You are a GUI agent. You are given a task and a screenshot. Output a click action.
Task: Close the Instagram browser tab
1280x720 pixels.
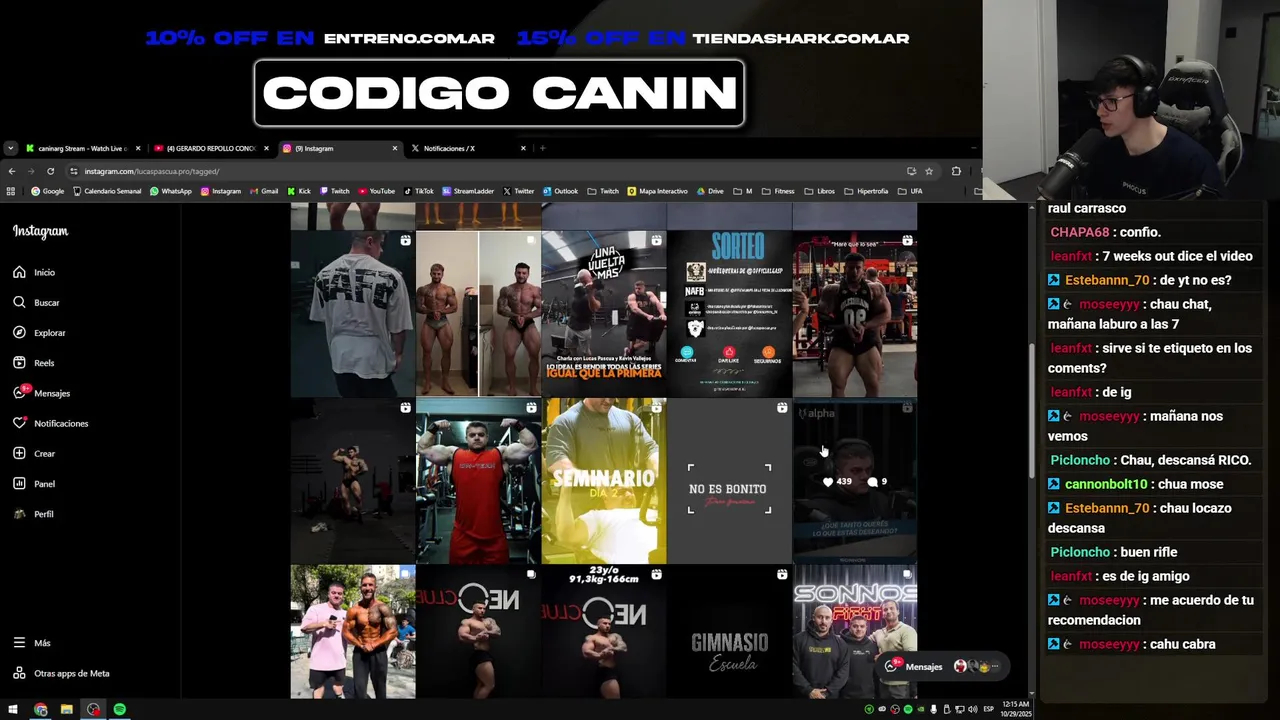(395, 148)
